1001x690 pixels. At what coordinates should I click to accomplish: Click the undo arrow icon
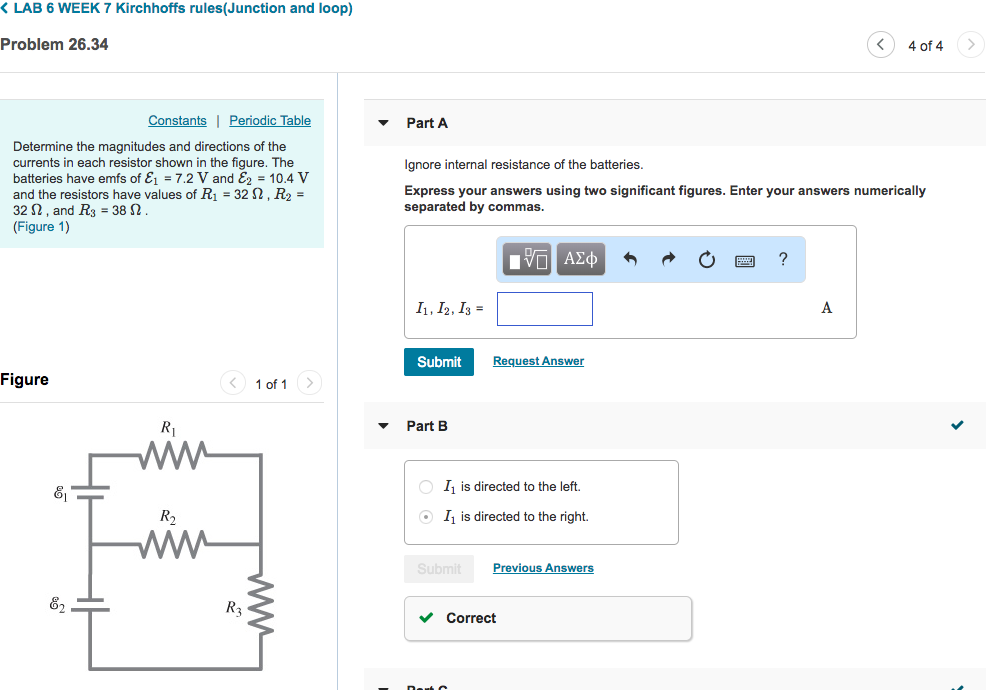(630, 259)
